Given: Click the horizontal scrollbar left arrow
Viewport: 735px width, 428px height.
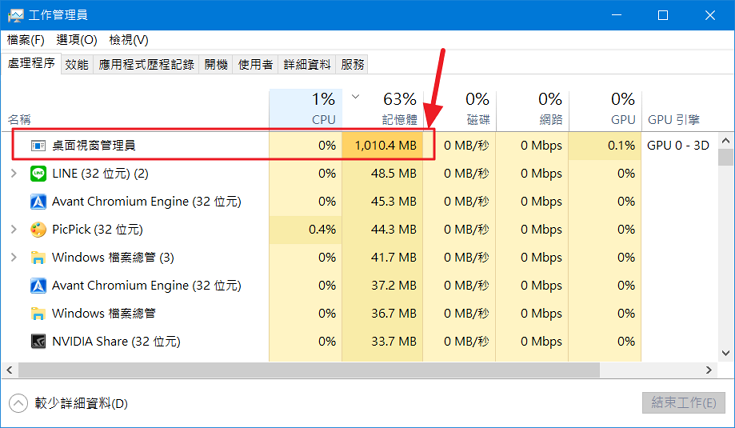Looking at the screenshot, I should (9, 370).
